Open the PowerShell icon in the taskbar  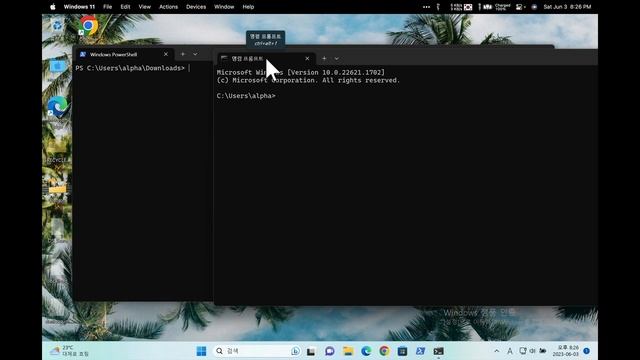point(420,351)
